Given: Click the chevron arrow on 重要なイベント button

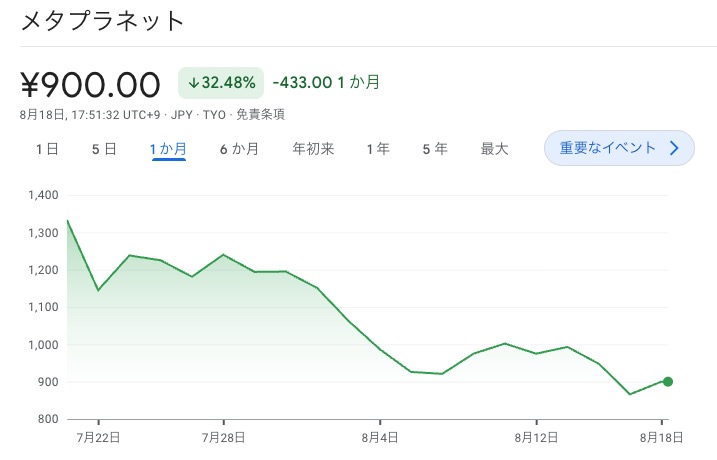Looking at the screenshot, I should point(674,149).
